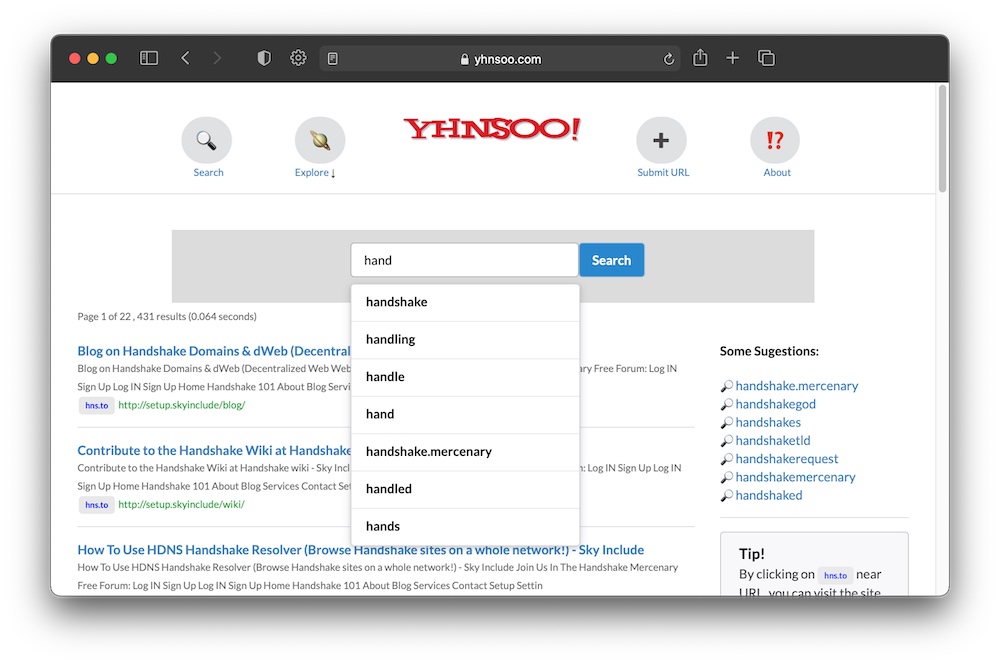Open a new tab with plus icon
1000x663 pixels.
pos(733,59)
